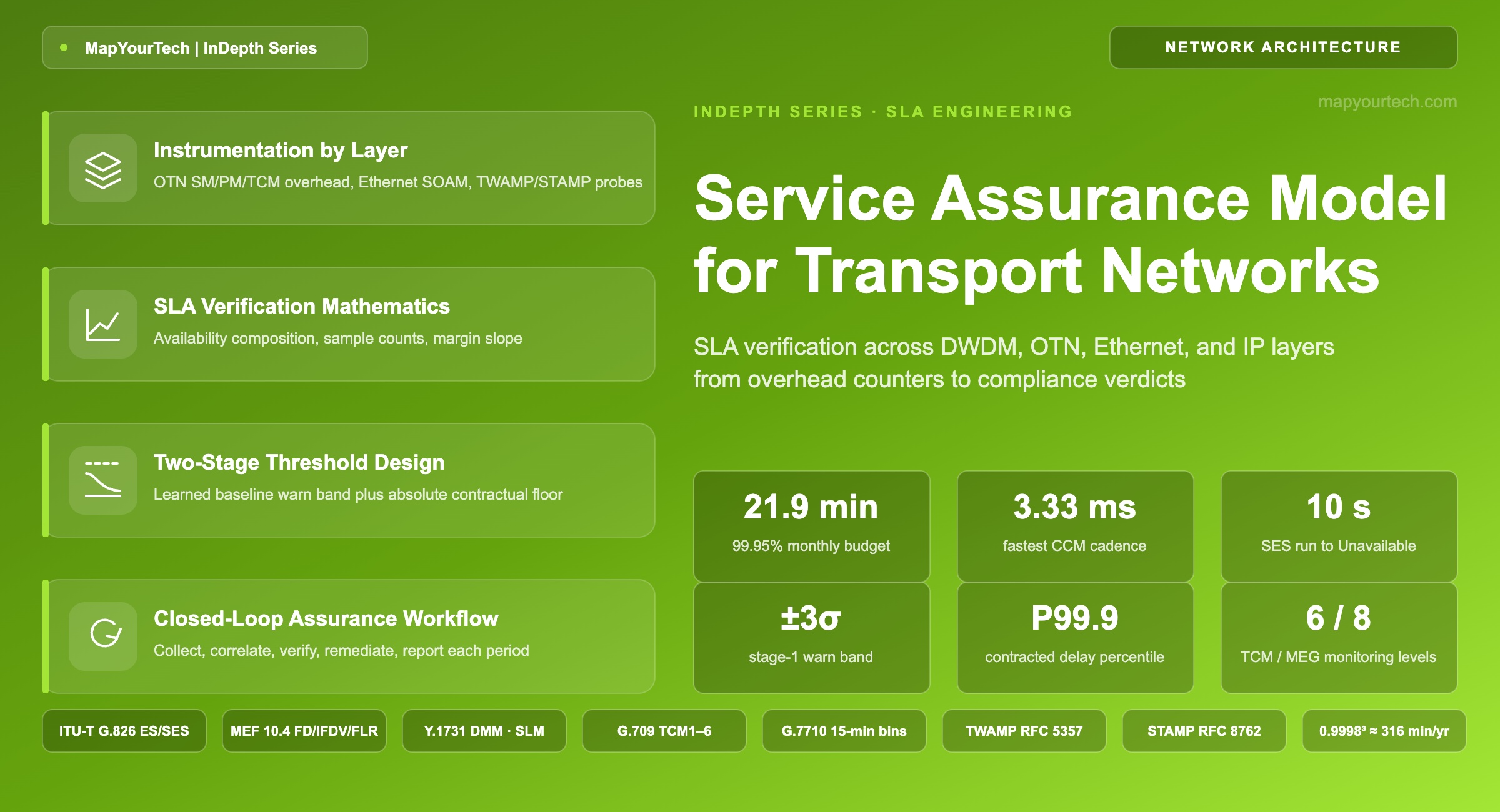Select 'contracted delay percentile' label
The width and height of the screenshot is (1500, 812).
point(1075,657)
